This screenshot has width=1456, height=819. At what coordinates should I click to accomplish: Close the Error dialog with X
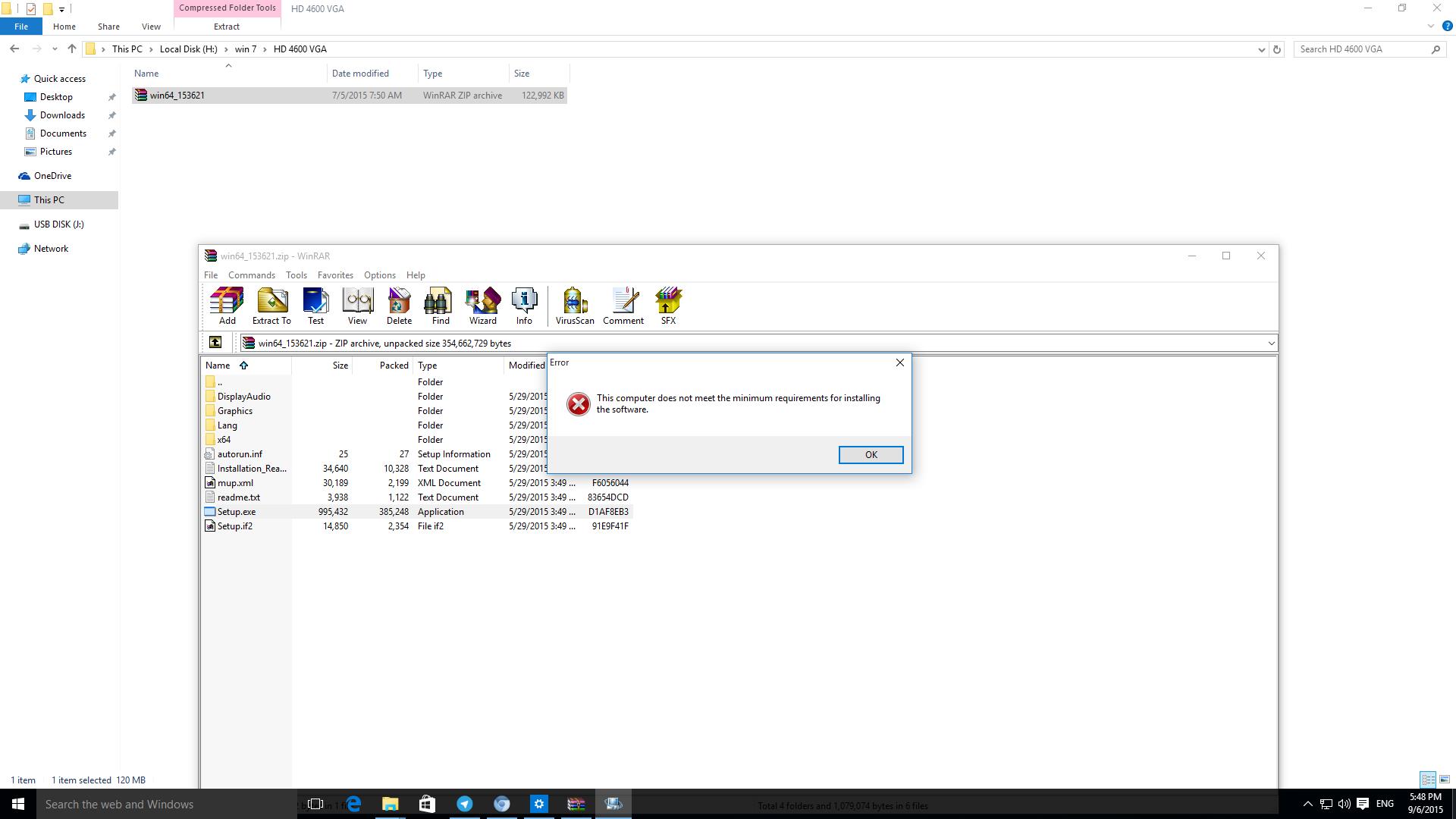click(x=900, y=362)
